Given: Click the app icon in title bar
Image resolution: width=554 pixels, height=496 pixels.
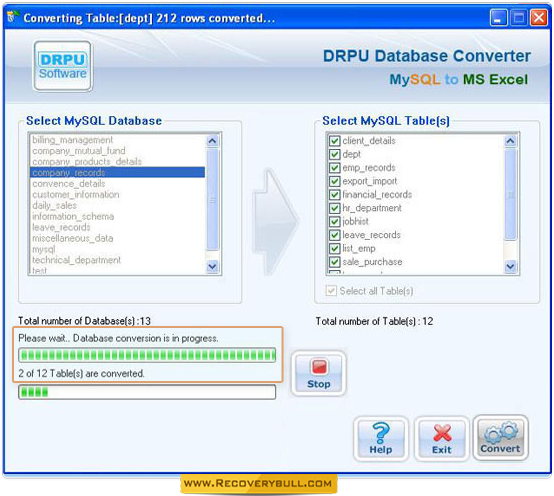Looking at the screenshot, I should (13, 17).
